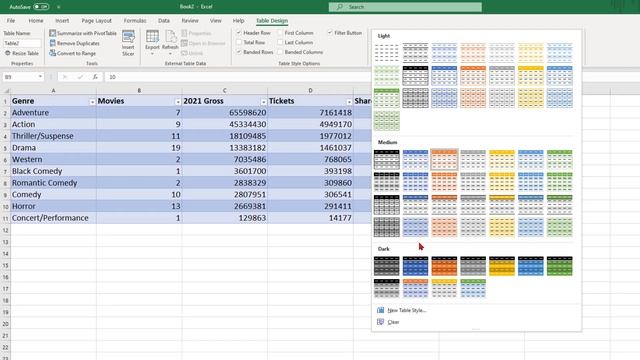Screen dimensions: 640x360
Task: Click the Convert to Range icon
Action: [52, 53]
